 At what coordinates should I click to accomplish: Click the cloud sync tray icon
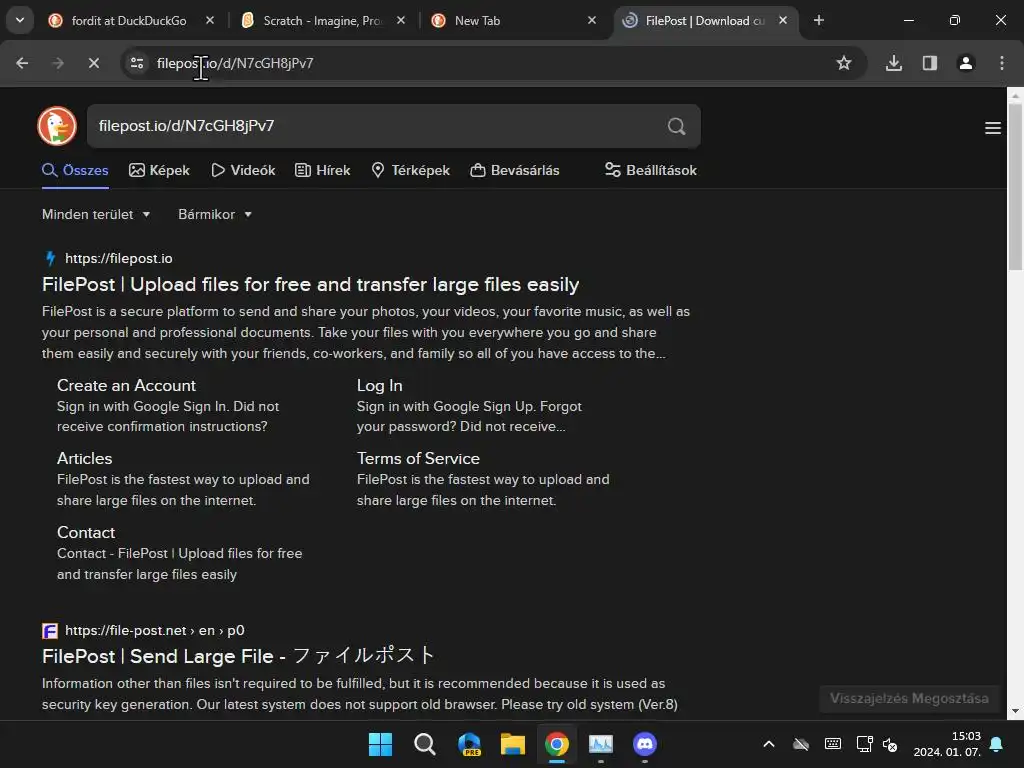point(801,744)
